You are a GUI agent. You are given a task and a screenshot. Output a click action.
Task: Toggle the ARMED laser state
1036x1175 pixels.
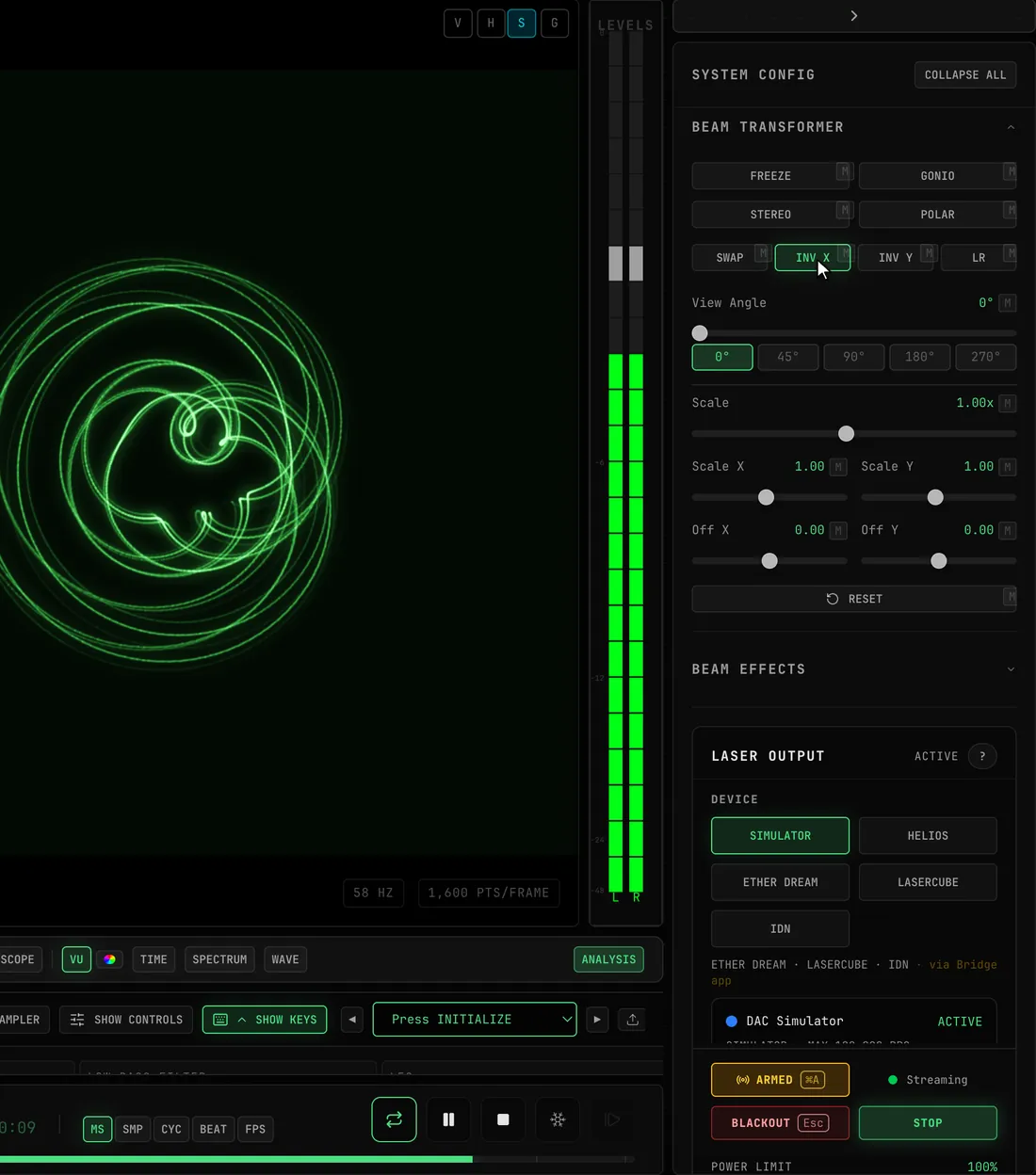(780, 1080)
